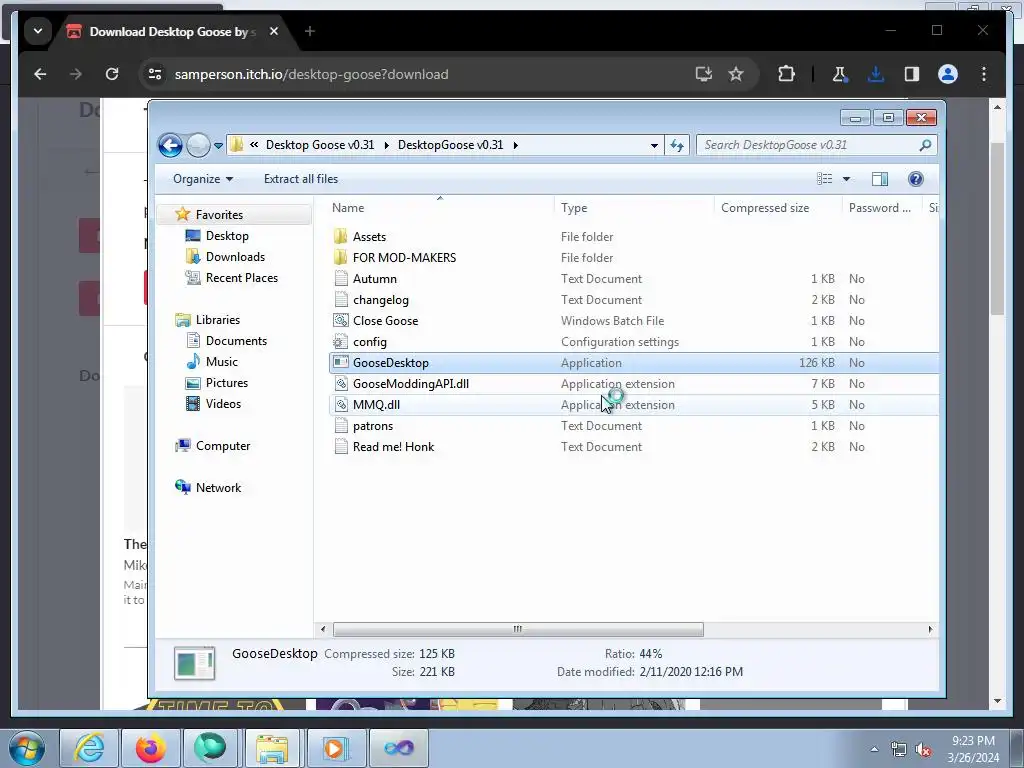The height and width of the screenshot is (768, 1024).
Task: Expand the arrow after DesktopGoose v0.31 breadcrumb
Action: click(x=516, y=145)
